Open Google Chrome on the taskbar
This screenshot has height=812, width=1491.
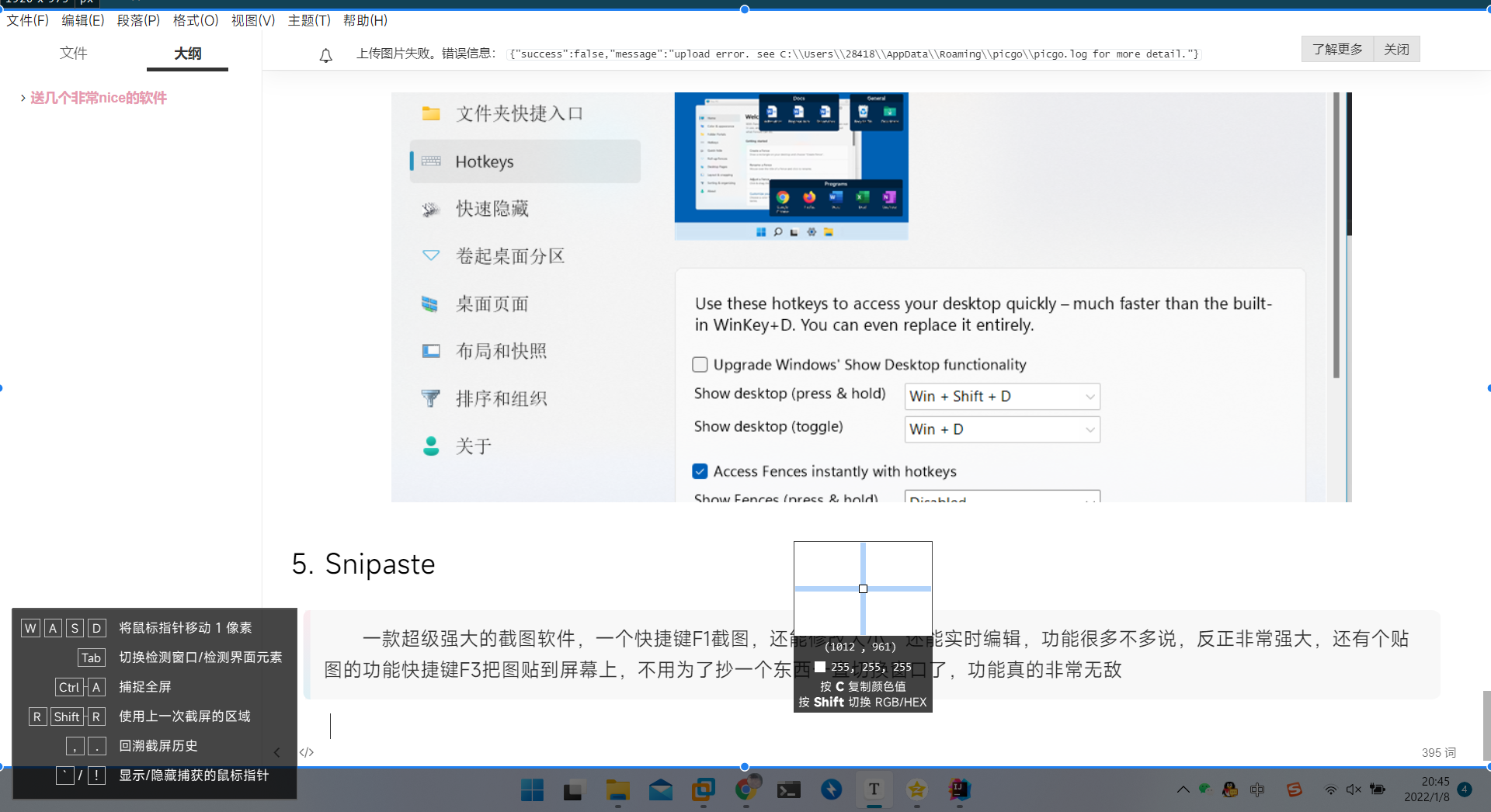tap(746, 790)
